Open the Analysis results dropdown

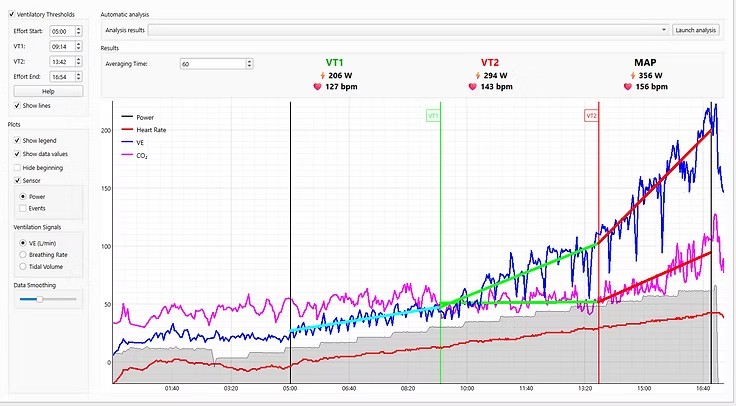(x=408, y=30)
